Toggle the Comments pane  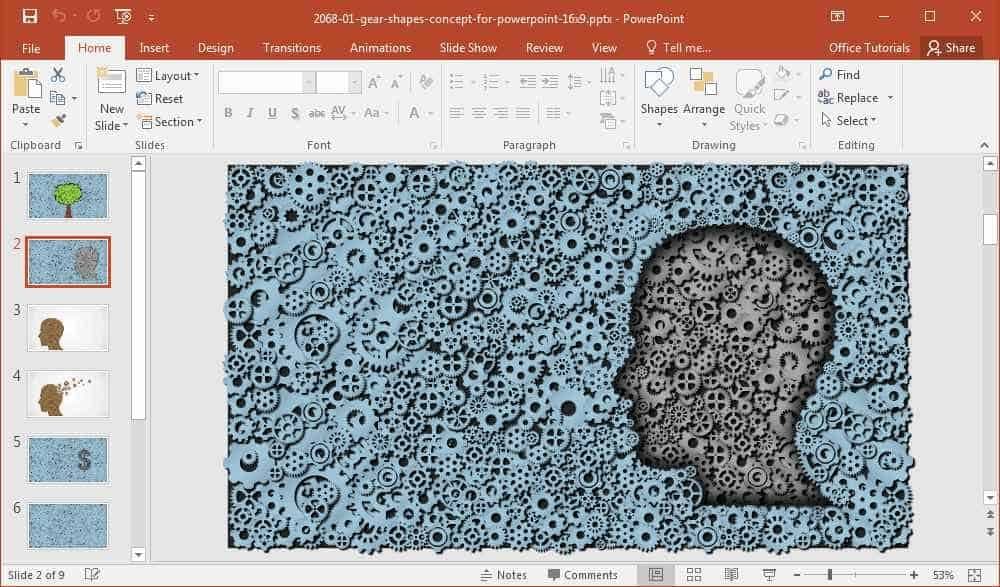click(582, 575)
